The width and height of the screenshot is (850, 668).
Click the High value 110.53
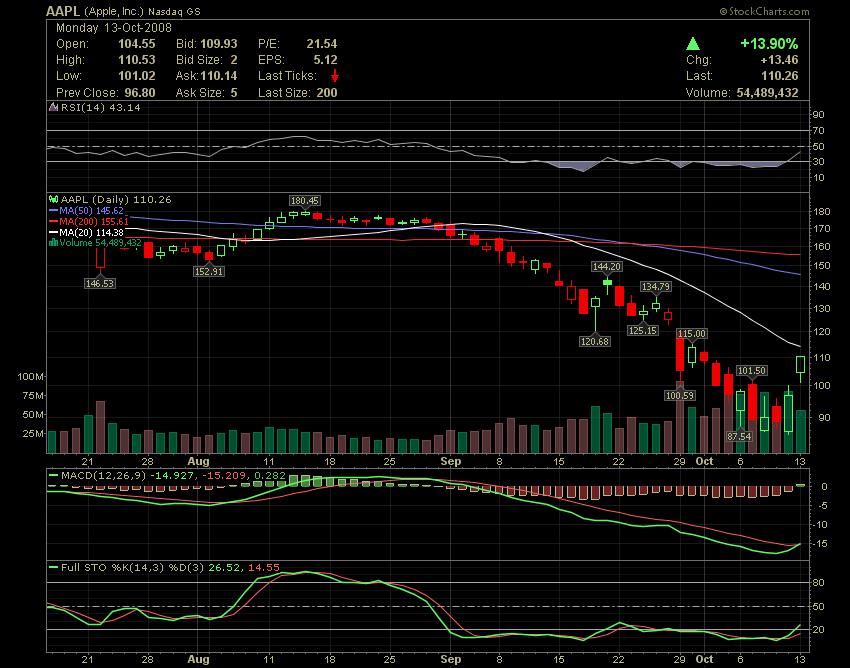click(x=137, y=60)
